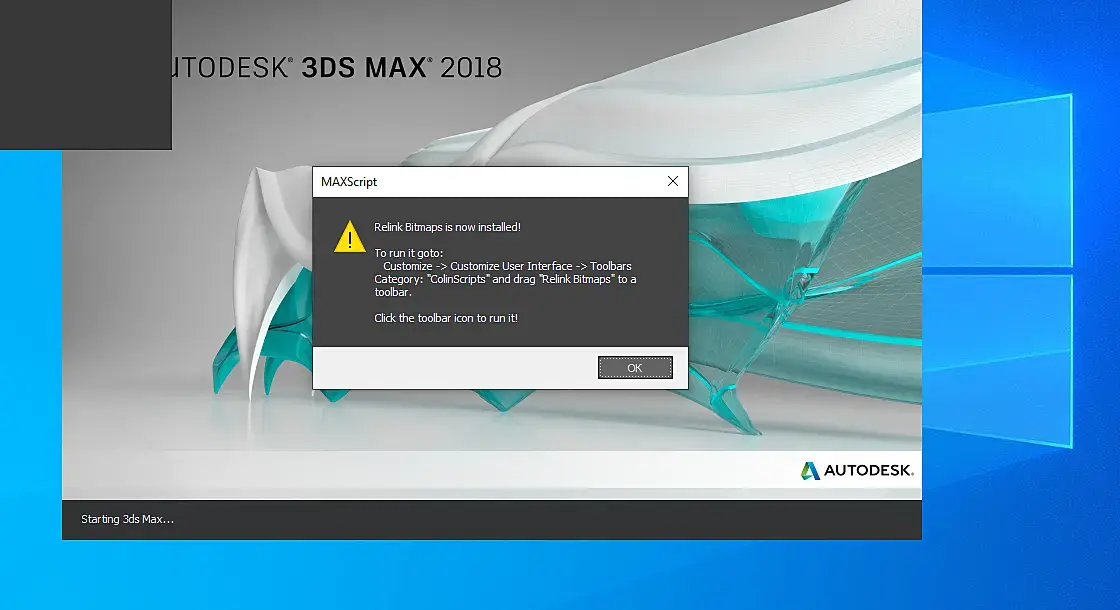Click the 2018 version number on splash

[471, 68]
